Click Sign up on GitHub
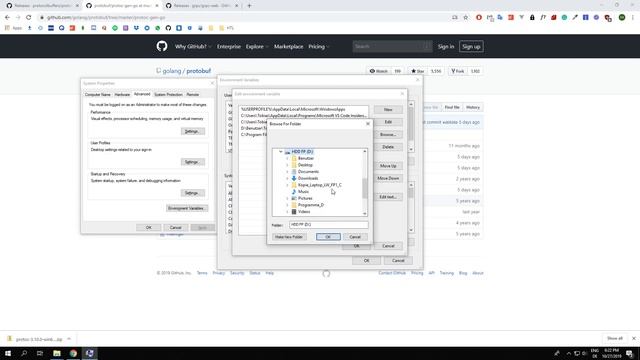 point(471,47)
